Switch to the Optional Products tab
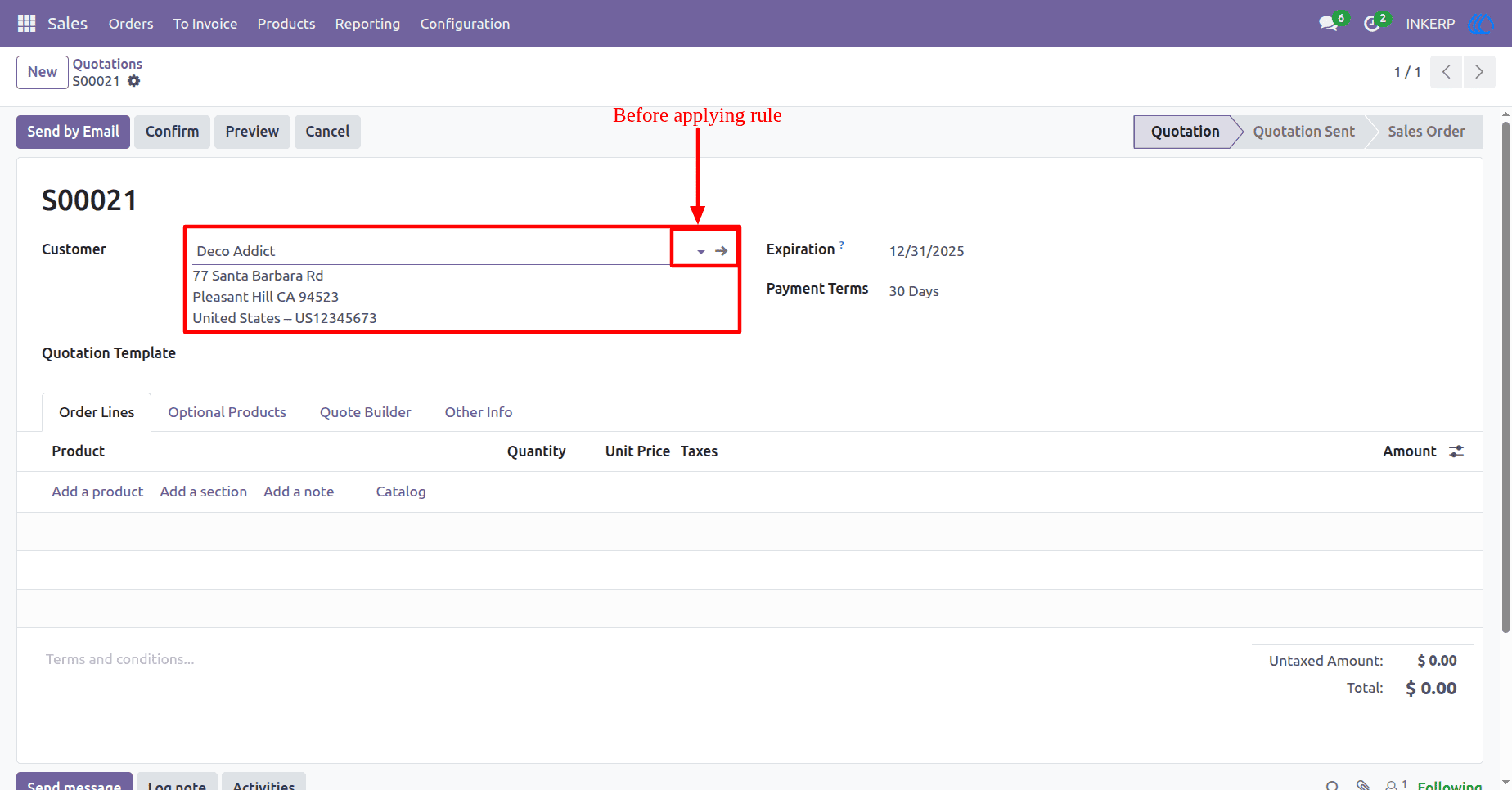The width and height of the screenshot is (1512, 790). [x=227, y=412]
